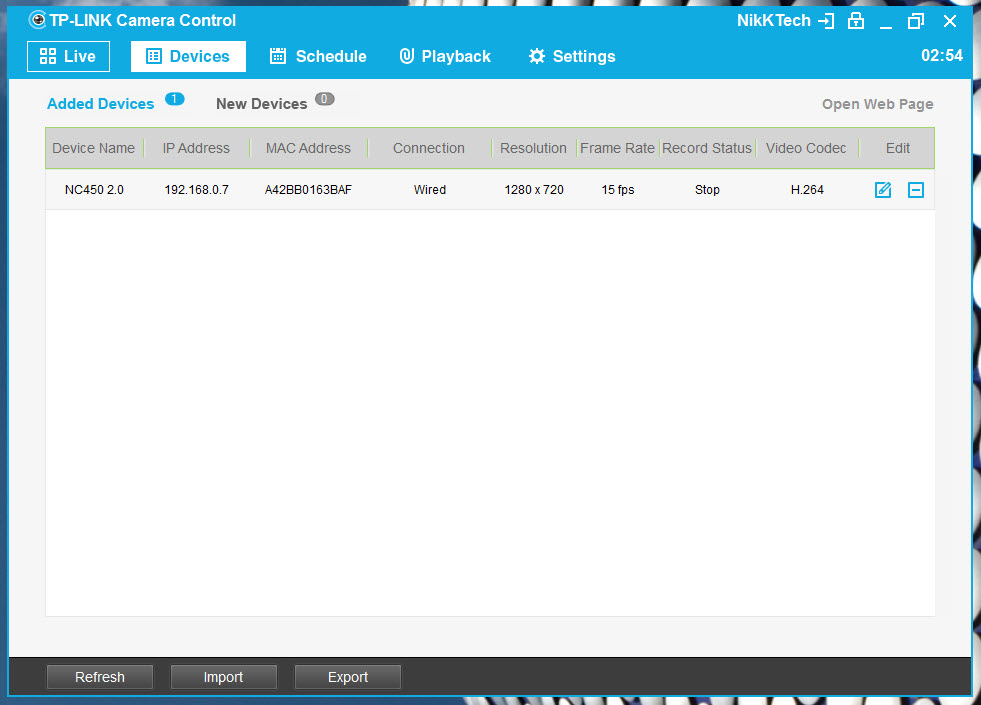Click the Import button
Viewport: 981px width, 705px height.
pyautogui.click(x=223, y=677)
